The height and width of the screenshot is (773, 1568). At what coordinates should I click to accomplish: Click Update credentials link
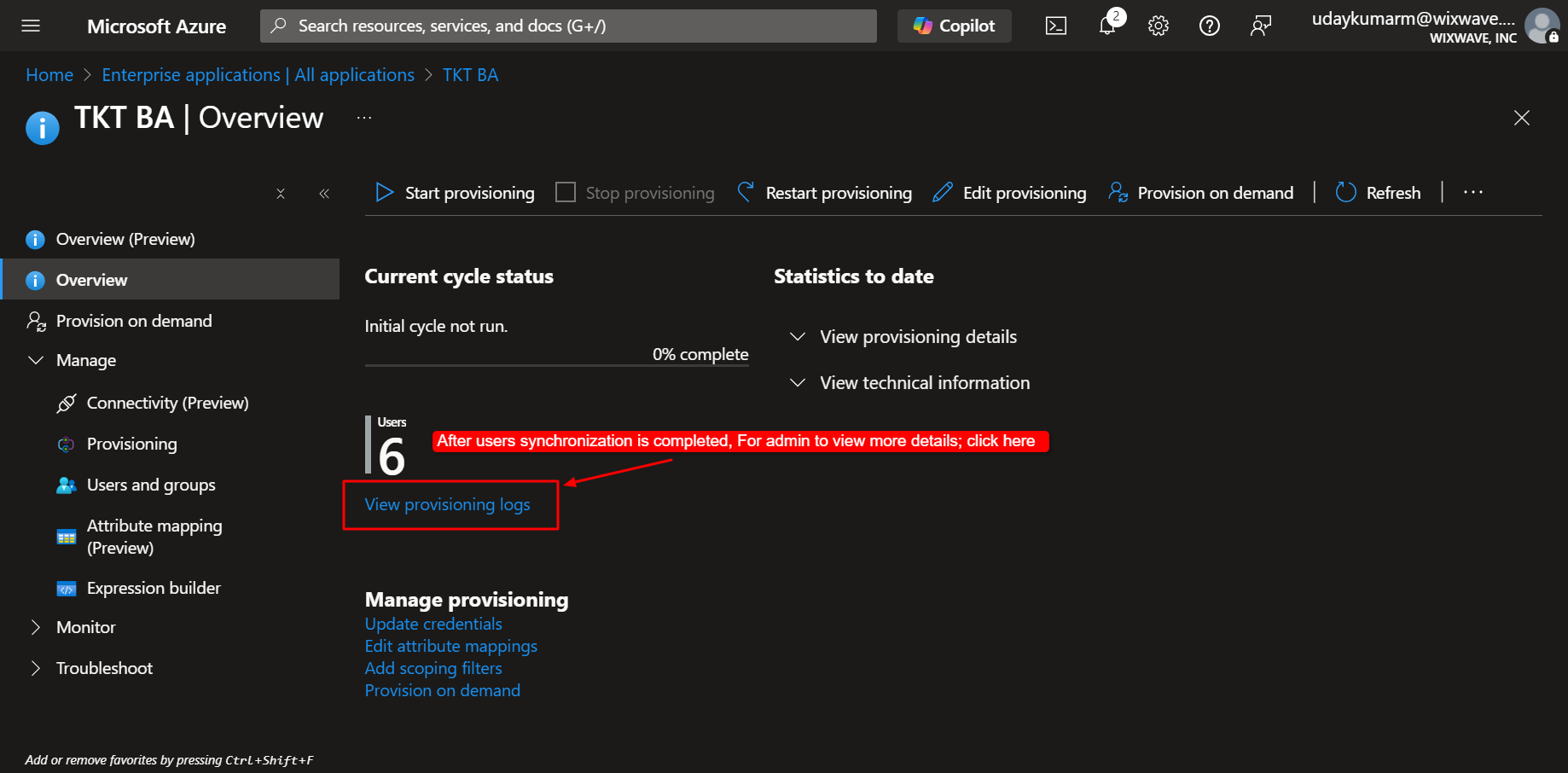pos(433,624)
